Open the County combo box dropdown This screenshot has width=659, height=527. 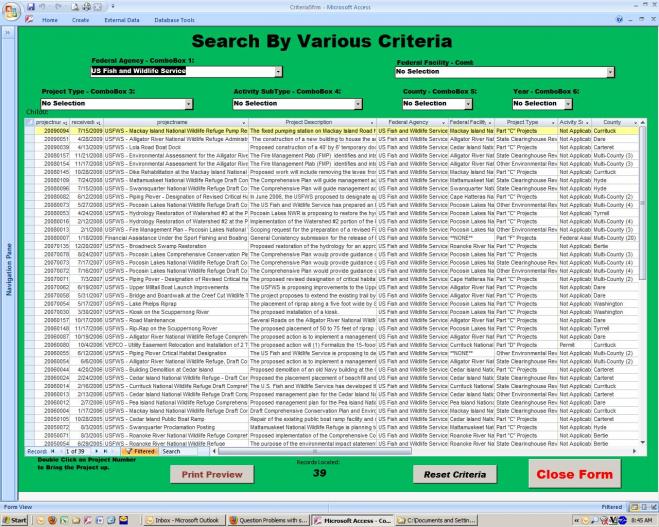coord(468,104)
